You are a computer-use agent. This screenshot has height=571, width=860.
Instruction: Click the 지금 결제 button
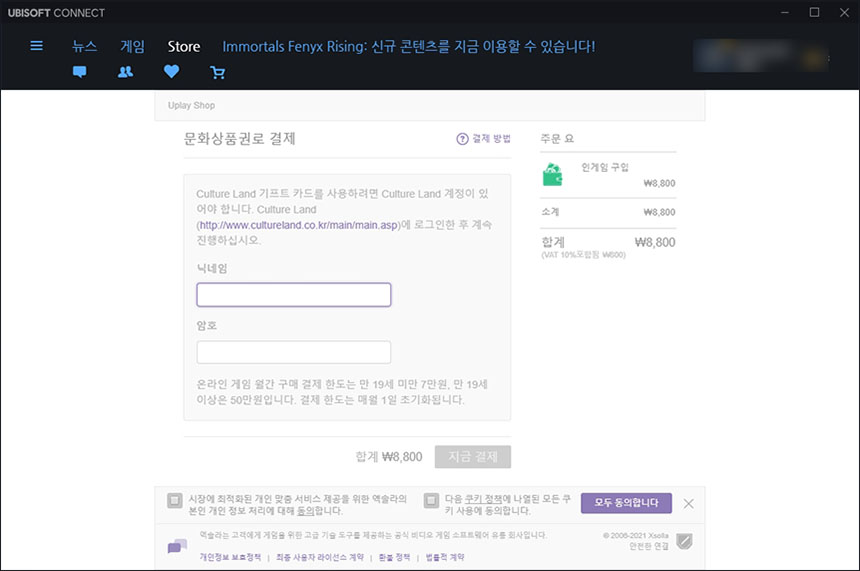[473, 456]
